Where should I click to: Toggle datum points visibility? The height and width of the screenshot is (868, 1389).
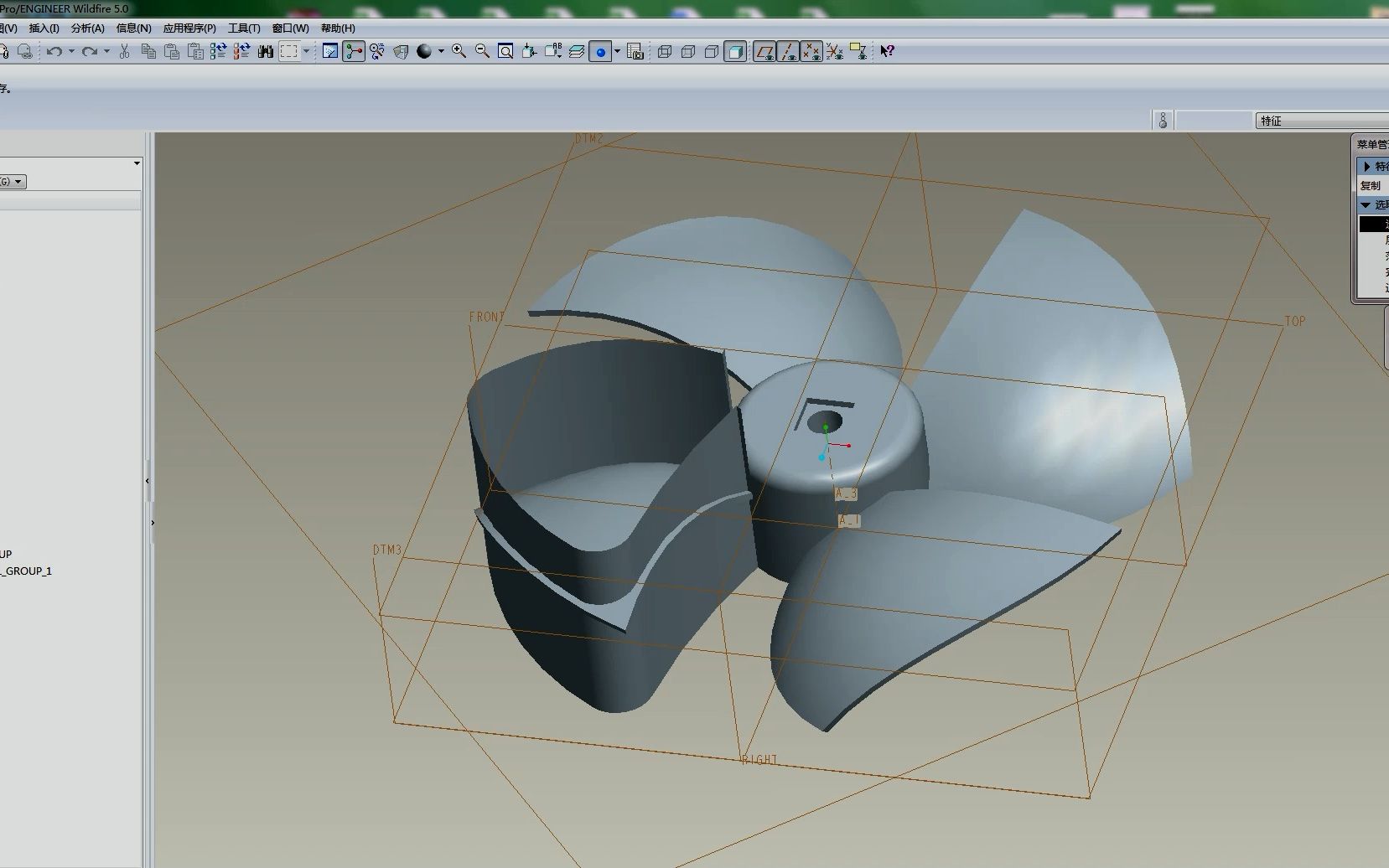coord(811,52)
